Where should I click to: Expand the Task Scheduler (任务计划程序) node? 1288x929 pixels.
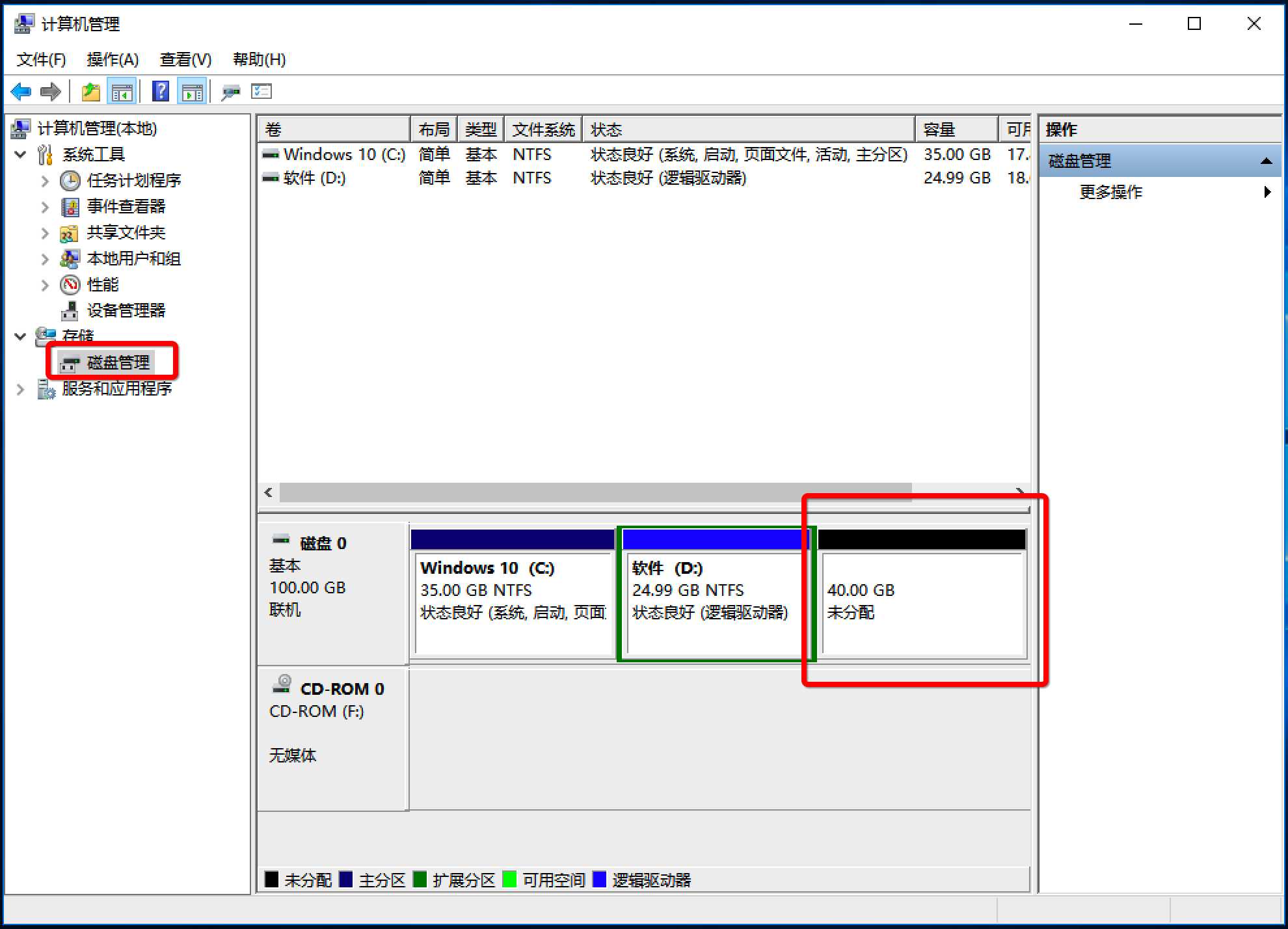pyautogui.click(x=45, y=181)
